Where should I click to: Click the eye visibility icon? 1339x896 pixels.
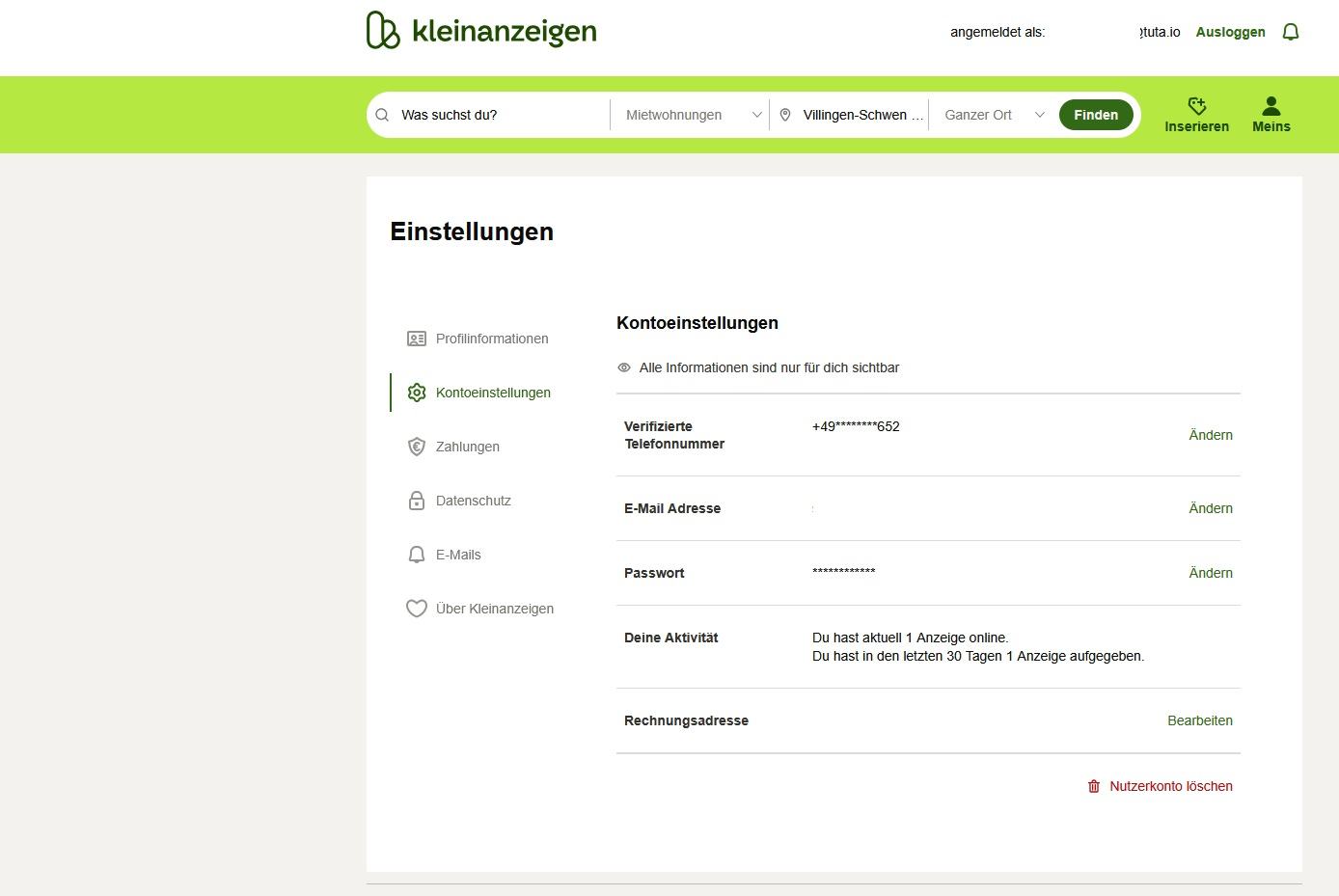coord(624,367)
